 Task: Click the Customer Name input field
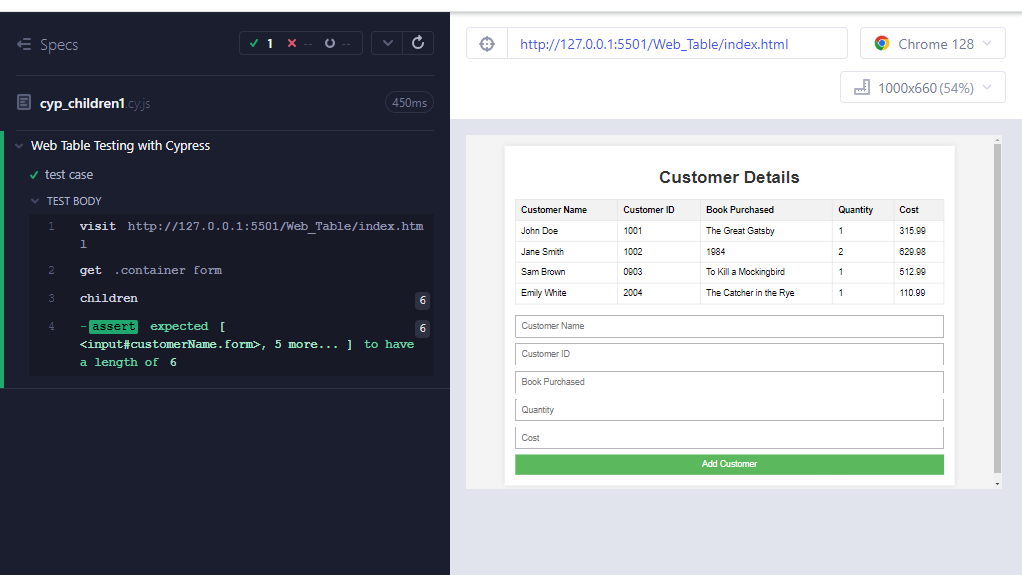(x=729, y=326)
